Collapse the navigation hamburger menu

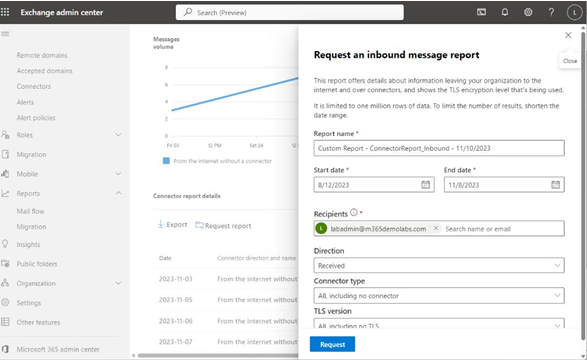[5, 34]
